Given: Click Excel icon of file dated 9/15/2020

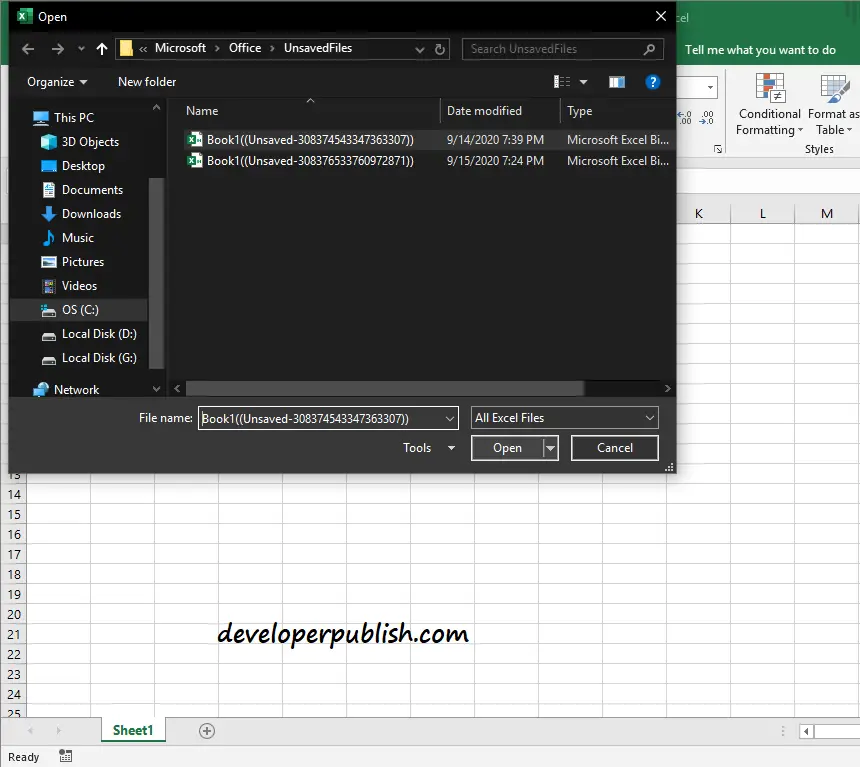Looking at the screenshot, I should tap(195, 161).
